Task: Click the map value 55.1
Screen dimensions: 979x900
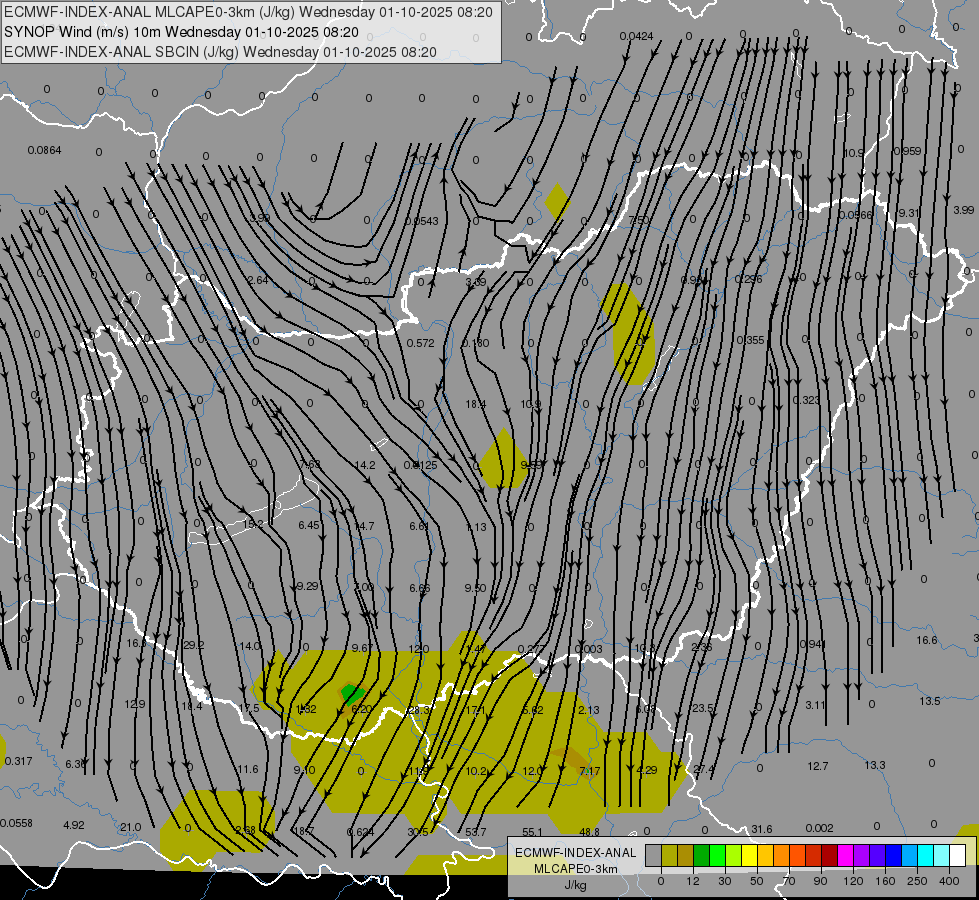Action: click(x=533, y=832)
